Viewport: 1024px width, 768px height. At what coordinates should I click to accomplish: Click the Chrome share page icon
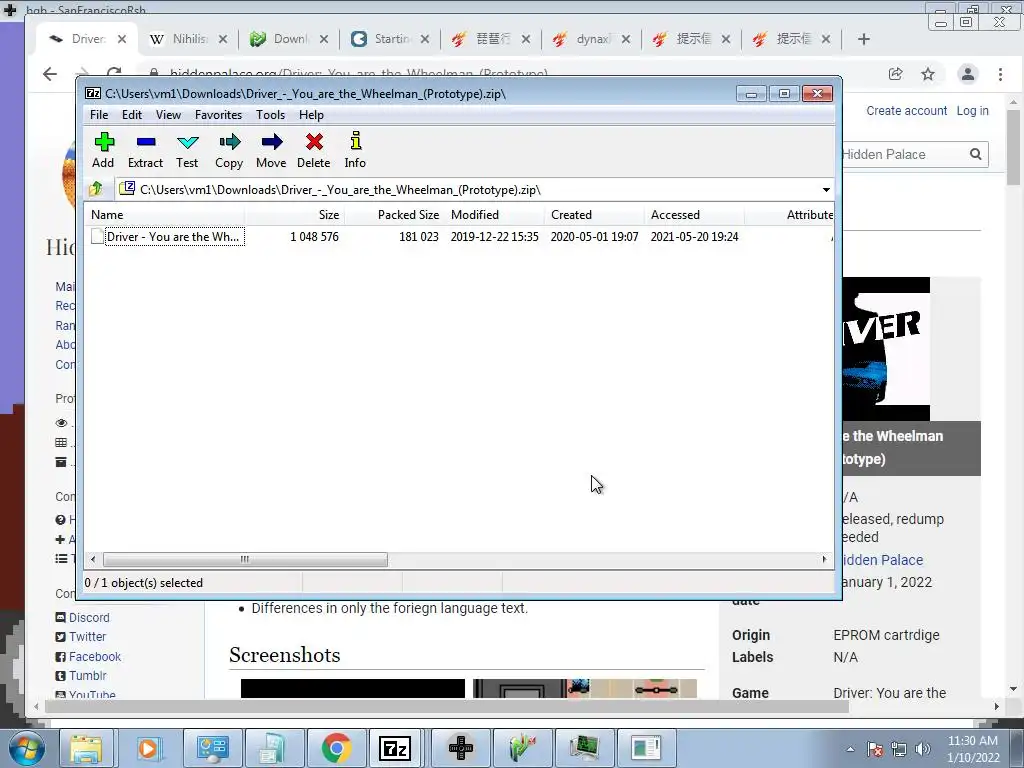(x=896, y=74)
